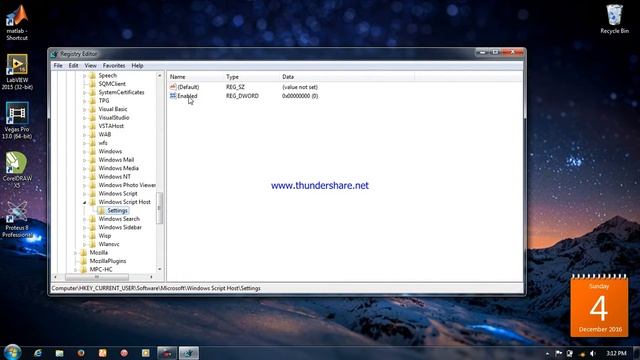The height and width of the screenshot is (360, 640).
Task: Click the SQMClient folder icon
Action: 93,84
